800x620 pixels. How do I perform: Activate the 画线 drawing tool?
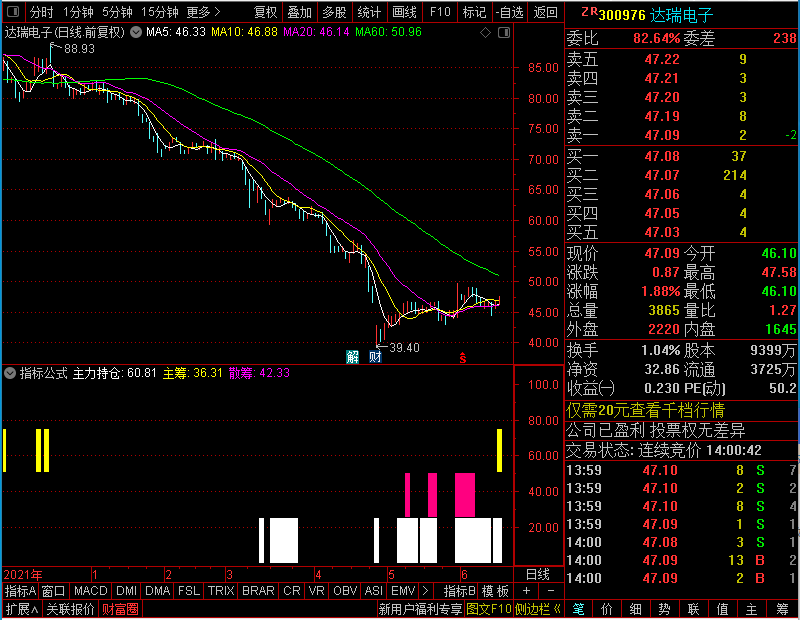coord(404,12)
